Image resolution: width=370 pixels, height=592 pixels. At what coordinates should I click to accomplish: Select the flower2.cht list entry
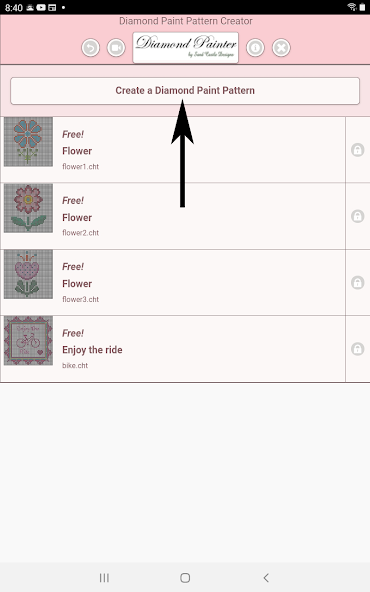[x=173, y=216]
